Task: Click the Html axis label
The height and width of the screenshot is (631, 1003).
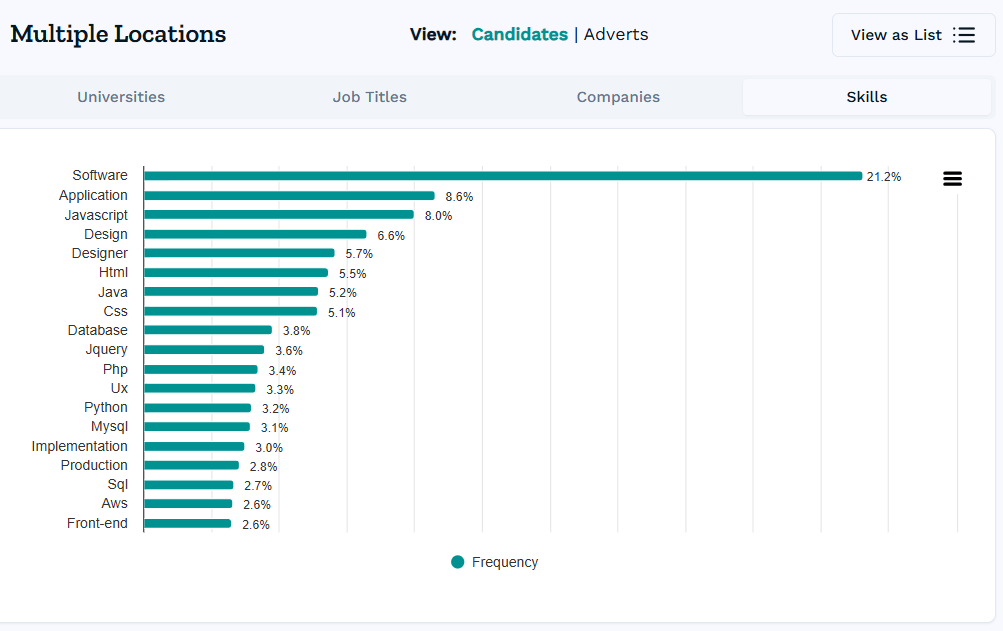Action: point(113,272)
